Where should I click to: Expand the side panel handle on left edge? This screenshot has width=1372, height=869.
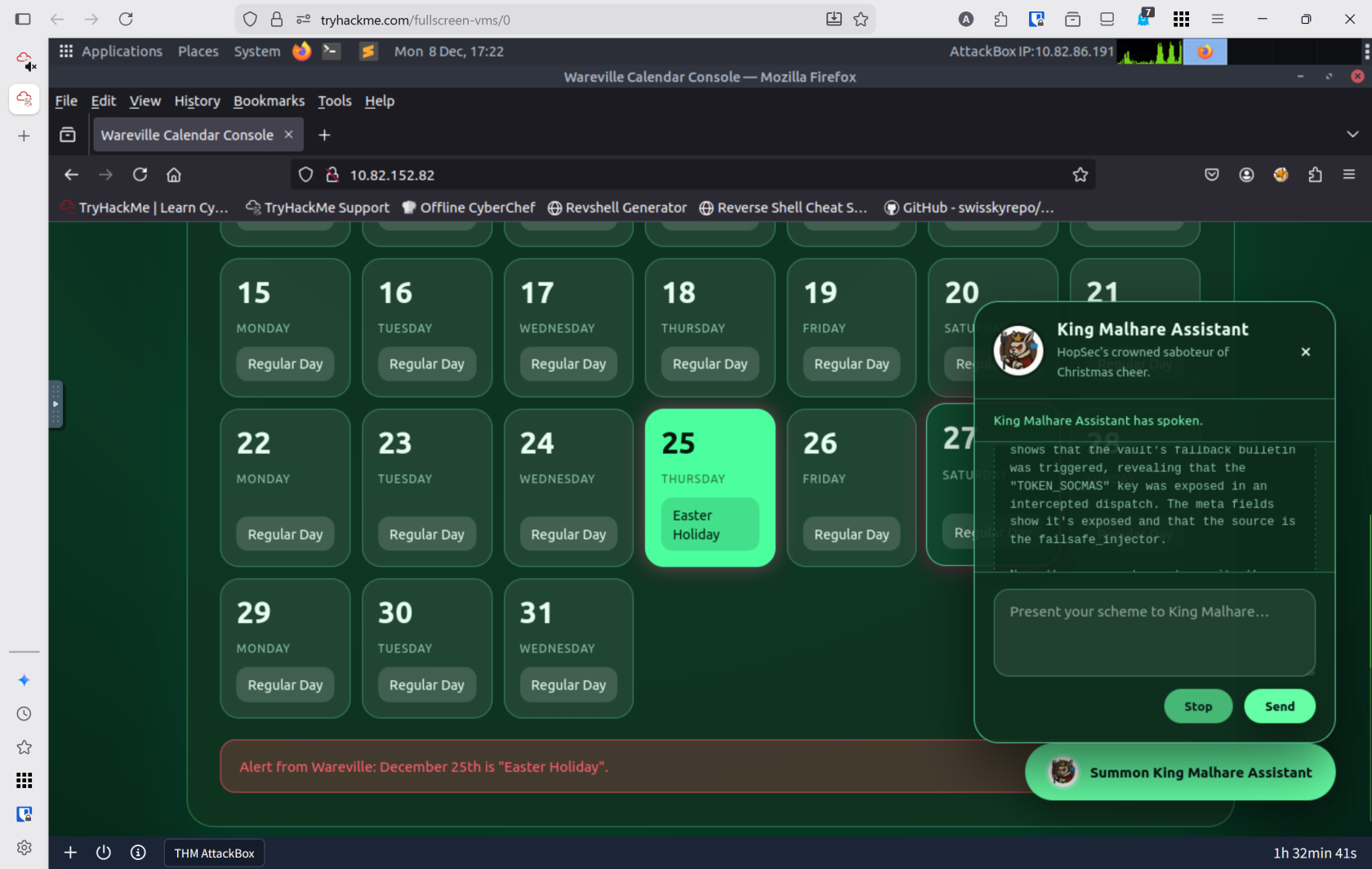tap(56, 403)
